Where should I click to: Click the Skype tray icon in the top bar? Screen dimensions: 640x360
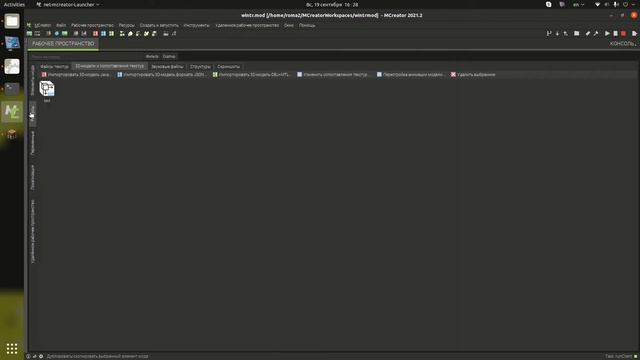(549, 4)
